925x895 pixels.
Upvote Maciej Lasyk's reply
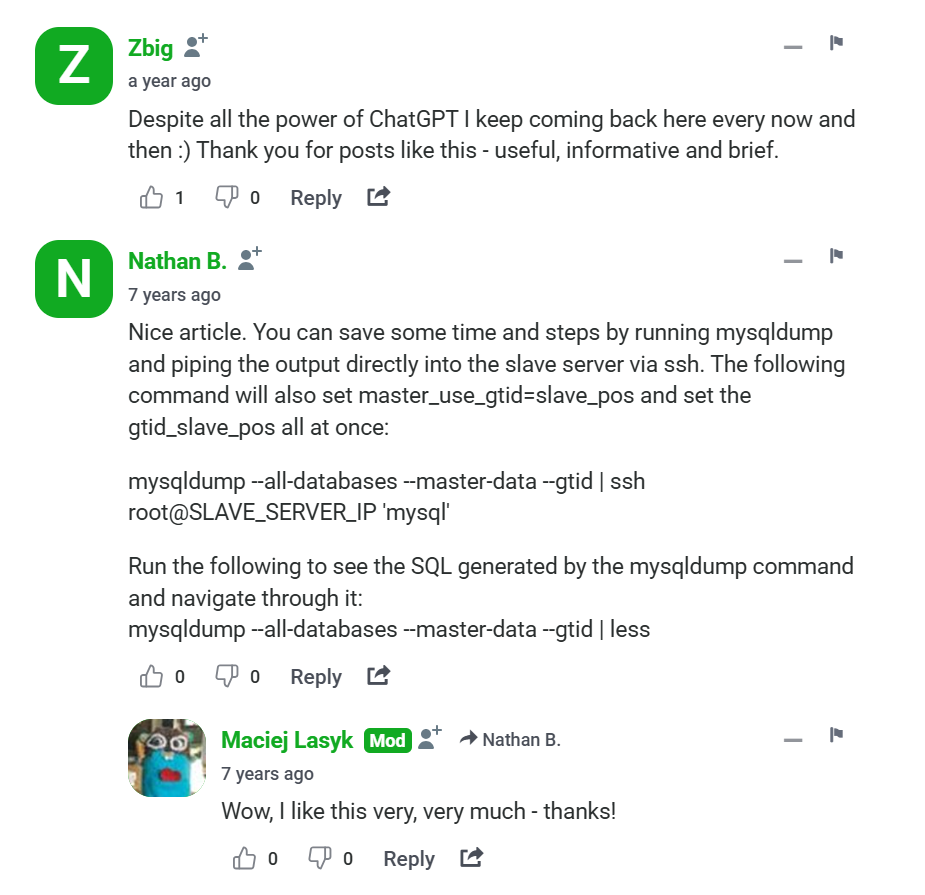tap(245, 859)
